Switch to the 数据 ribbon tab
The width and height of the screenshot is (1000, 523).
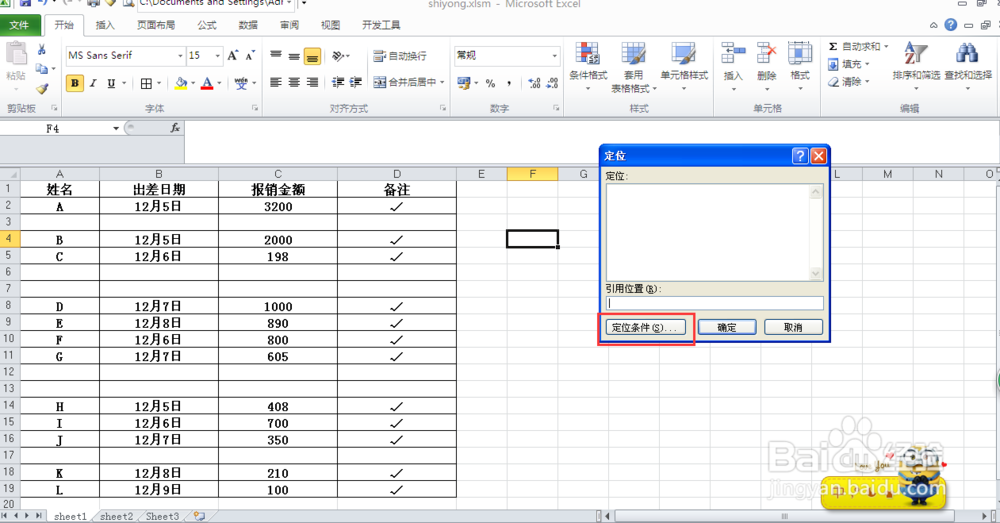(x=248, y=25)
